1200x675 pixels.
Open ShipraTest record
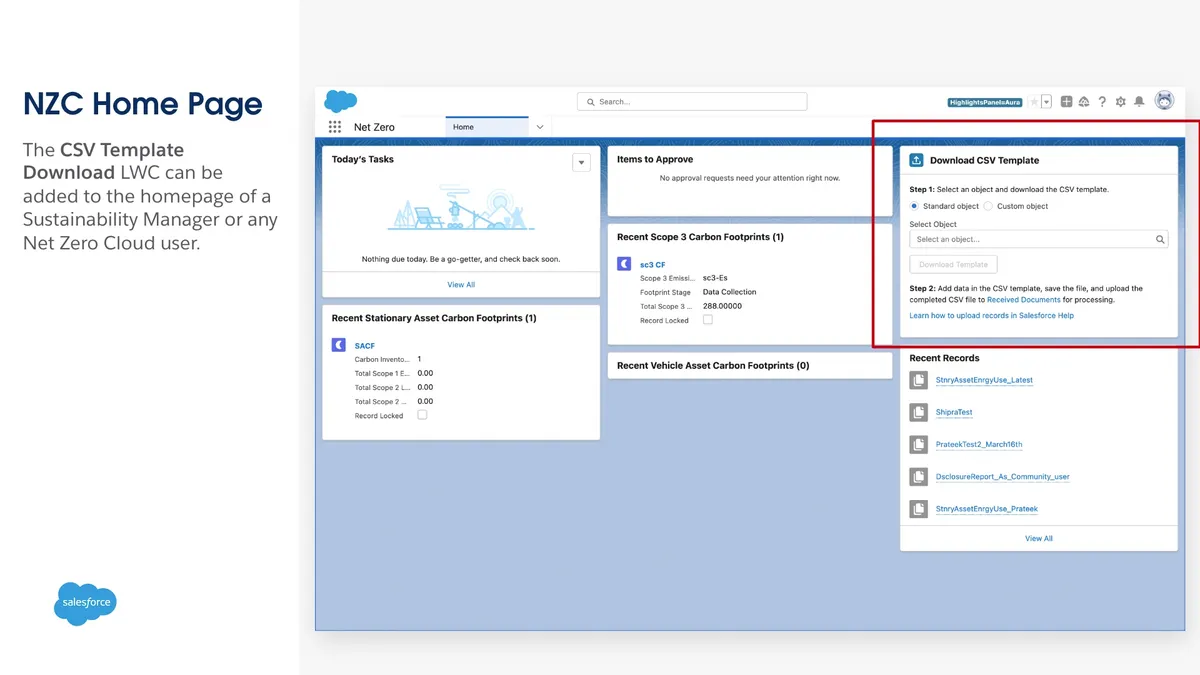954,412
